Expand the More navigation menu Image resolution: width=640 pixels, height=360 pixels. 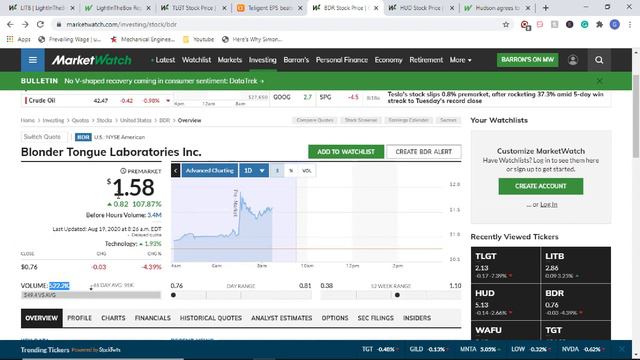(x=460, y=60)
